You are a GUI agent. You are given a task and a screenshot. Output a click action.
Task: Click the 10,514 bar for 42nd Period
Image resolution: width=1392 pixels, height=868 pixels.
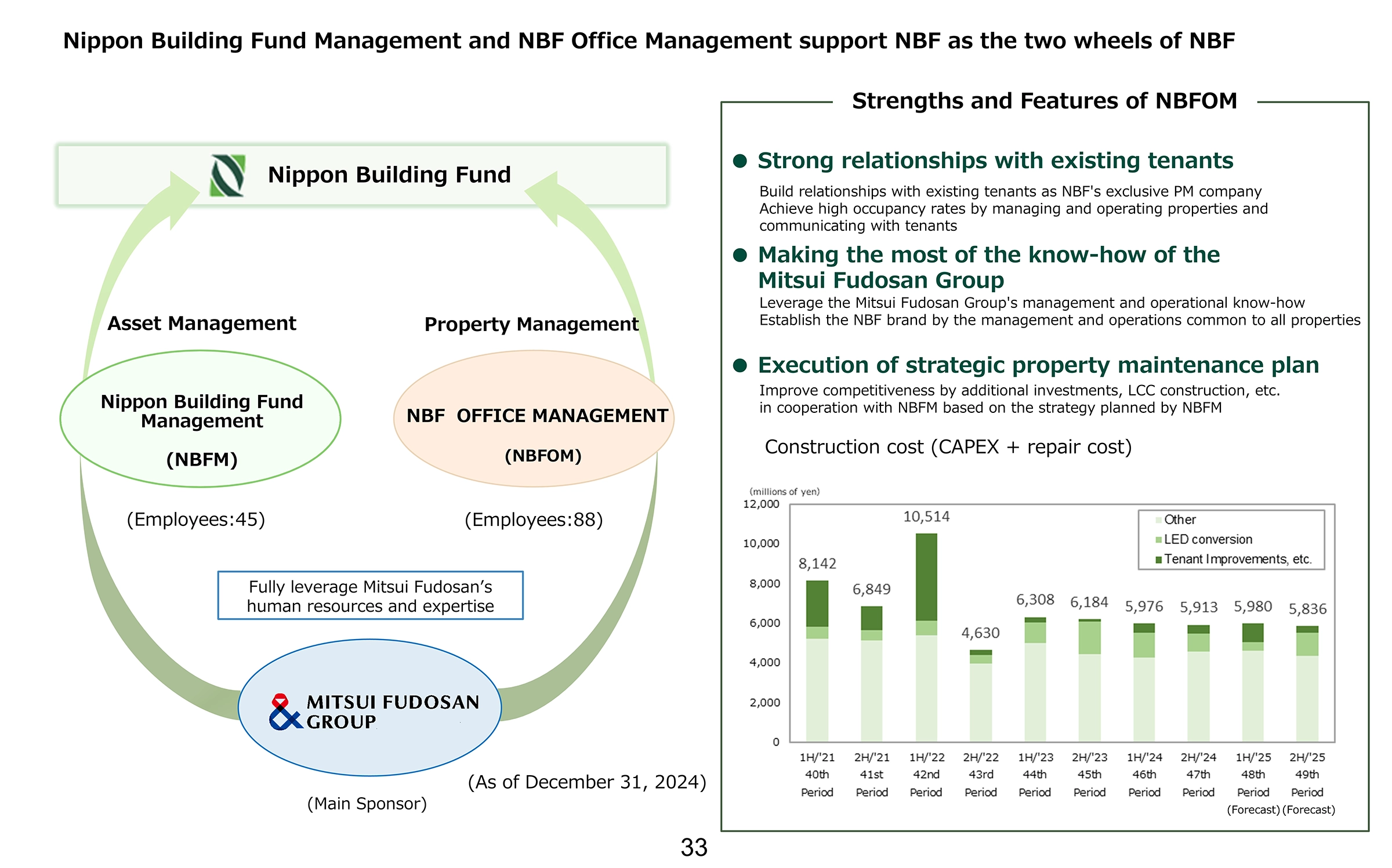926,637
